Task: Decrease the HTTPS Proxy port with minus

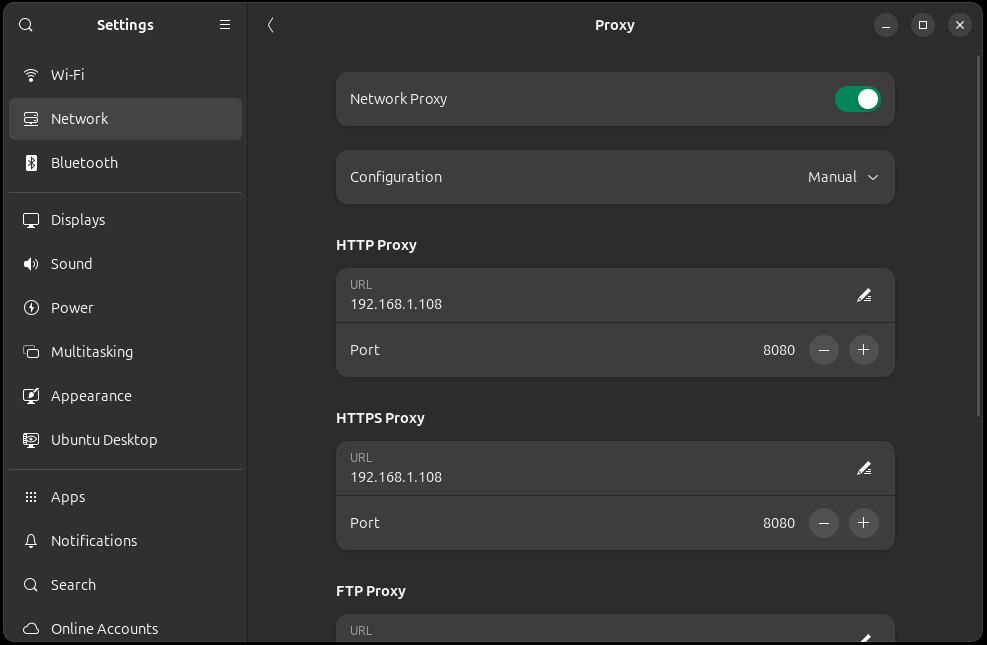Action: pyautogui.click(x=823, y=523)
